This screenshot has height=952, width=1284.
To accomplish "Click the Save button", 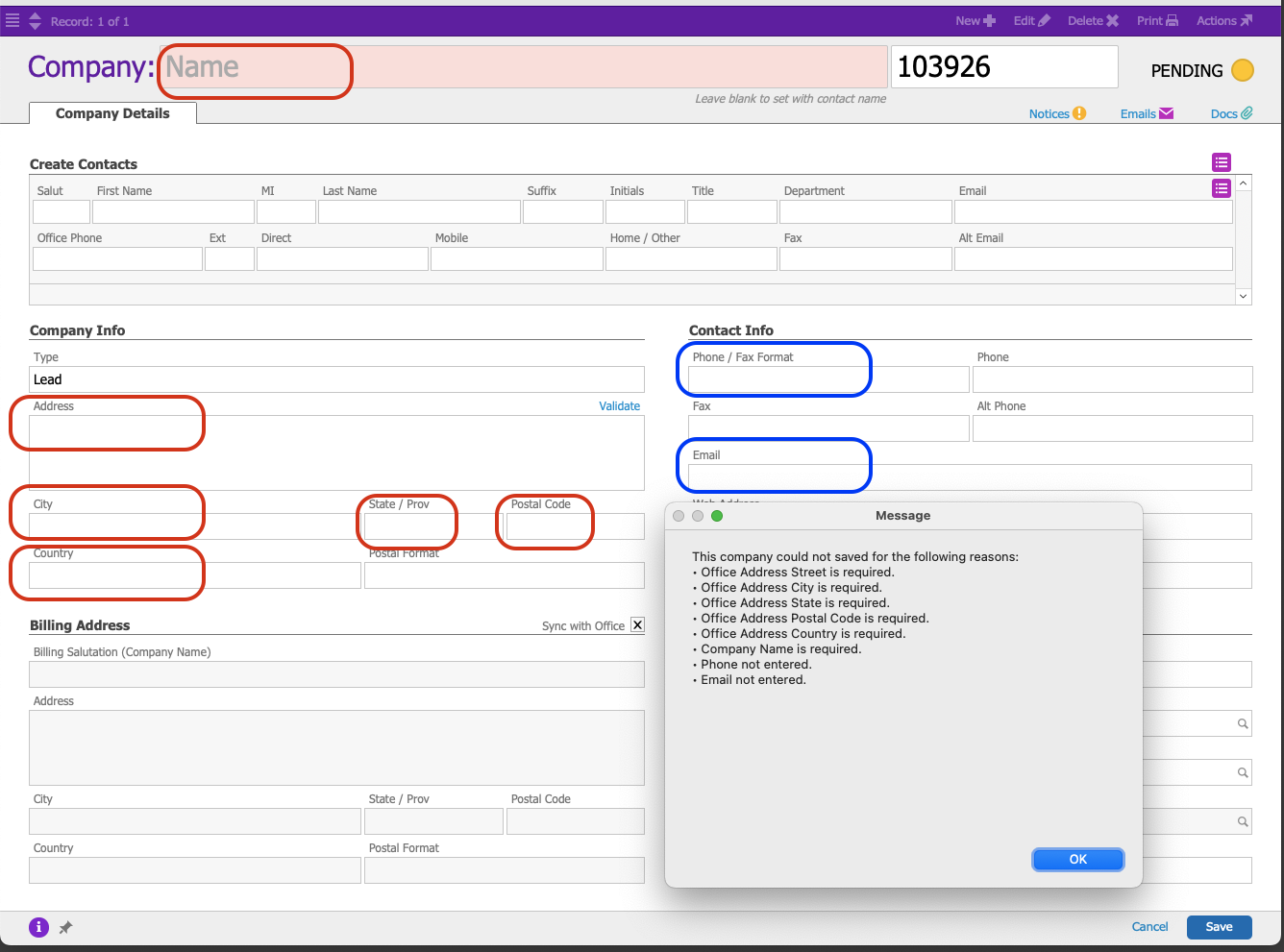I will [1220, 927].
